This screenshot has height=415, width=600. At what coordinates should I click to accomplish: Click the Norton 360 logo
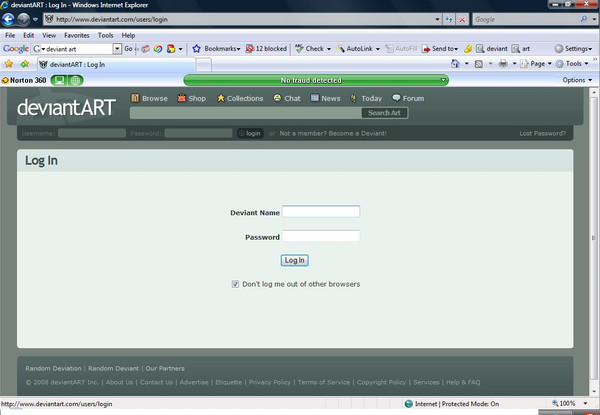(24, 80)
